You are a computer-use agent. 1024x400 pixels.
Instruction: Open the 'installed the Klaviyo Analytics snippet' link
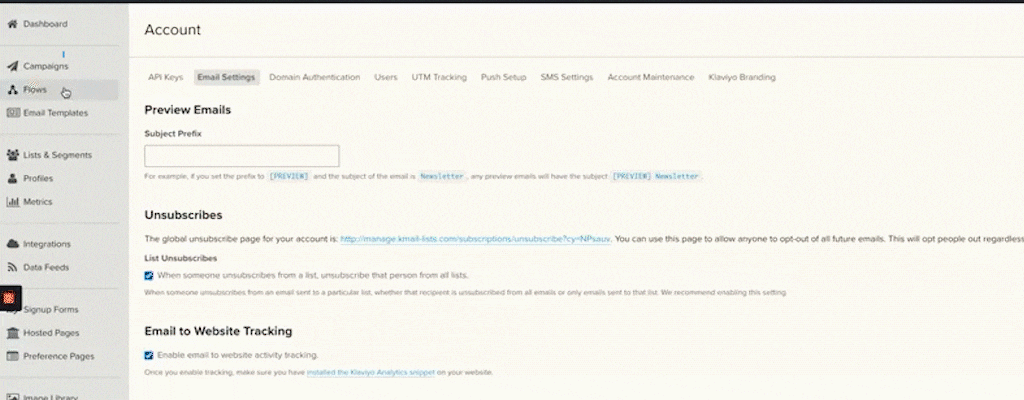click(370, 373)
